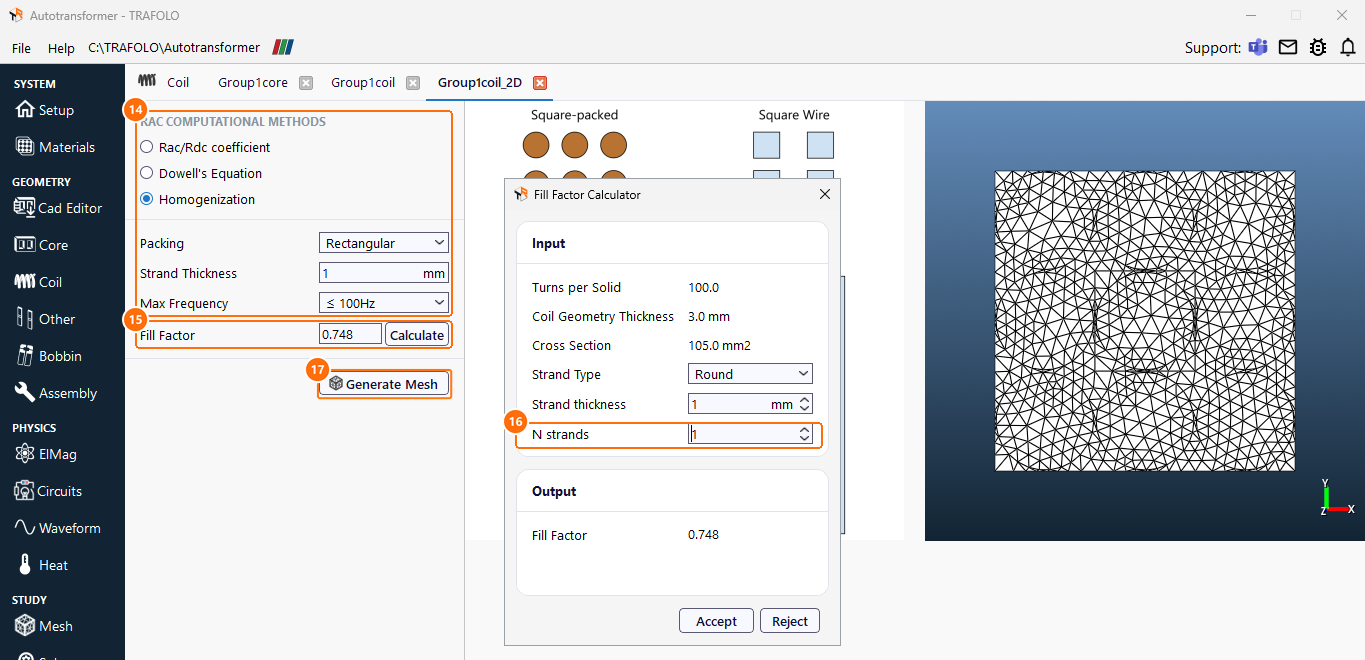The width and height of the screenshot is (1365, 660).
Task: Switch to the Group1coil tab
Action: pos(363,83)
